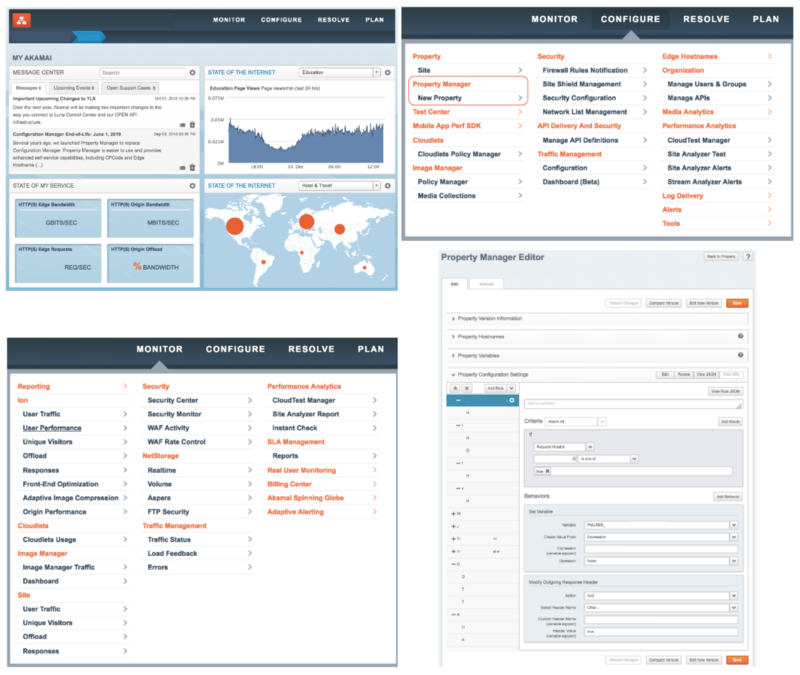Move rule up with arrow button

[x=456, y=387]
